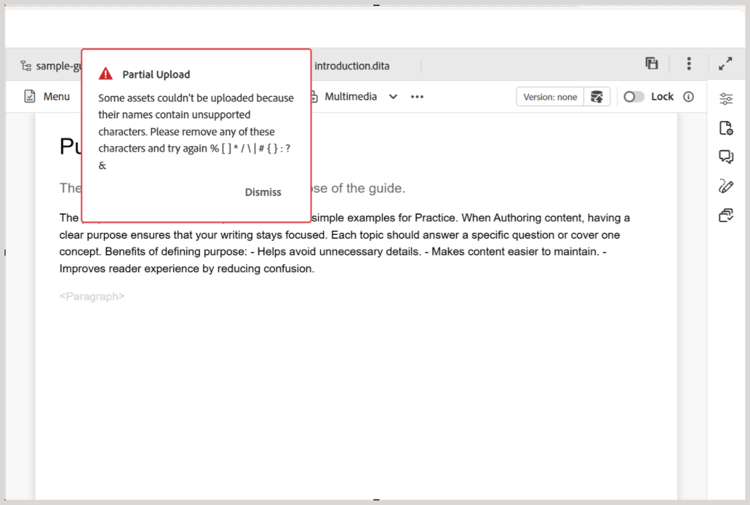Click the map hierarchy icon on the tab
The width and height of the screenshot is (750, 505).
(x=26, y=66)
